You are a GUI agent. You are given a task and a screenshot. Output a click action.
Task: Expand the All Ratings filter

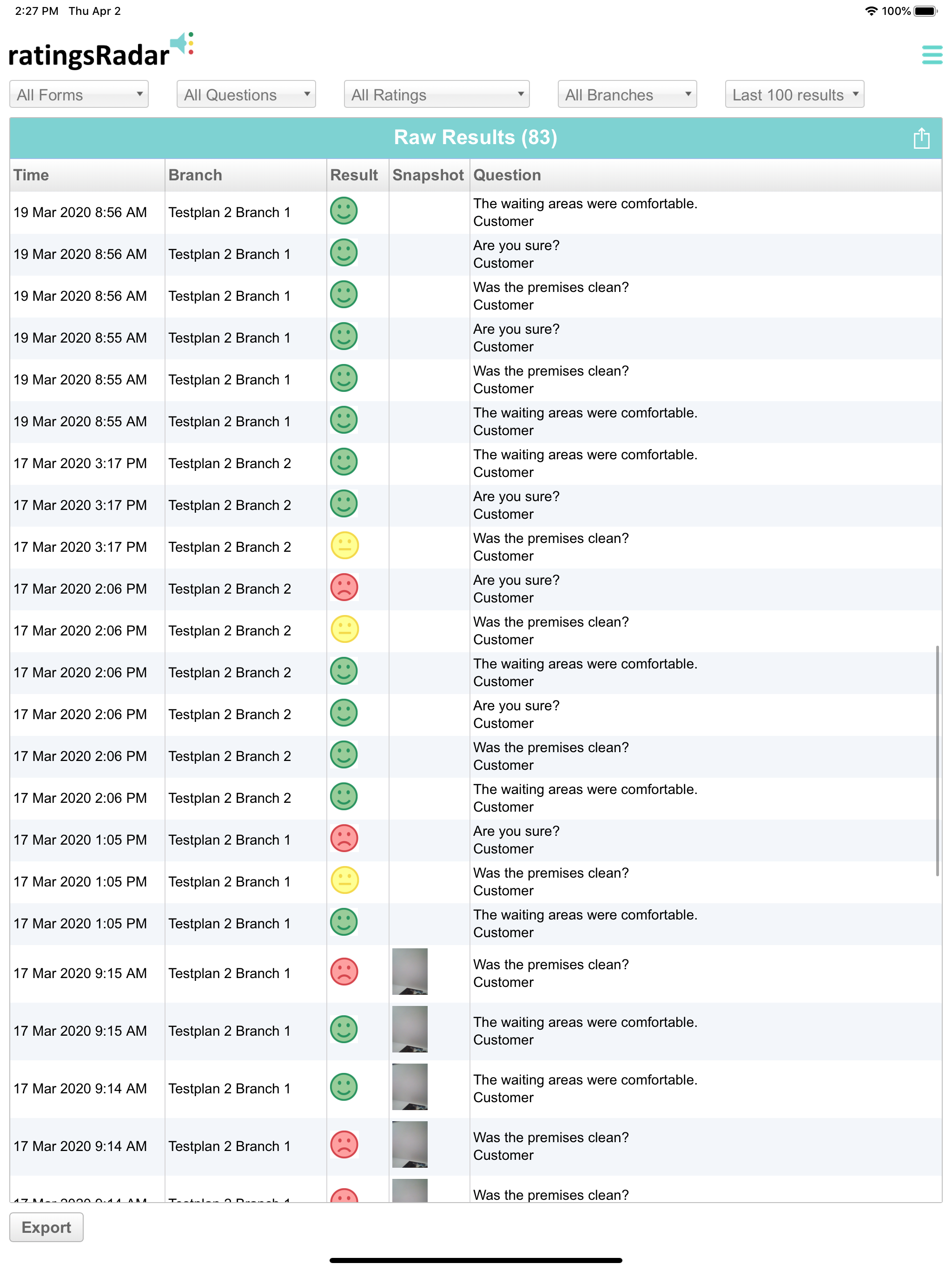(x=436, y=94)
